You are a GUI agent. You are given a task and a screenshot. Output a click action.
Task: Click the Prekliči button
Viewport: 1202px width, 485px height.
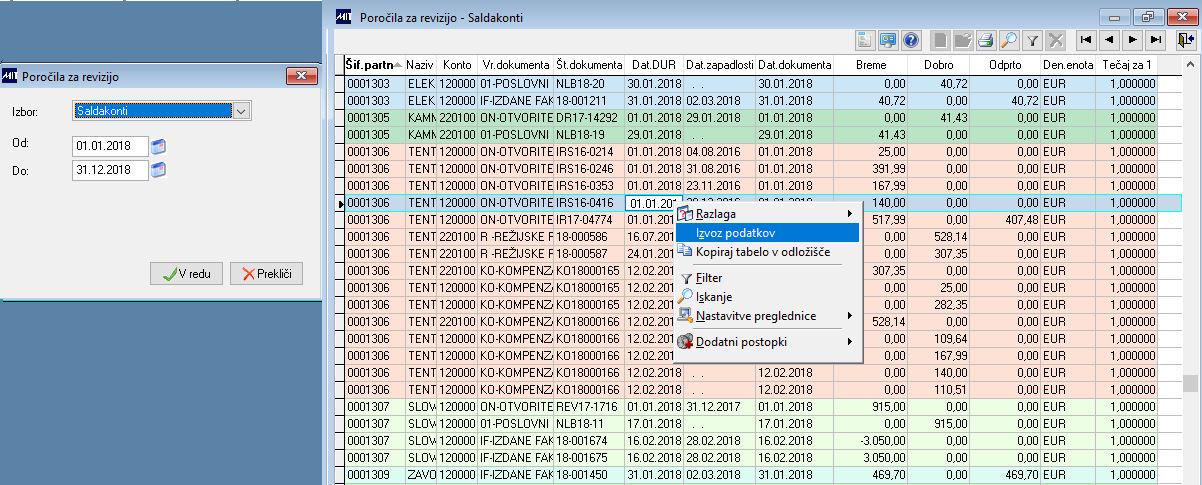point(266,273)
